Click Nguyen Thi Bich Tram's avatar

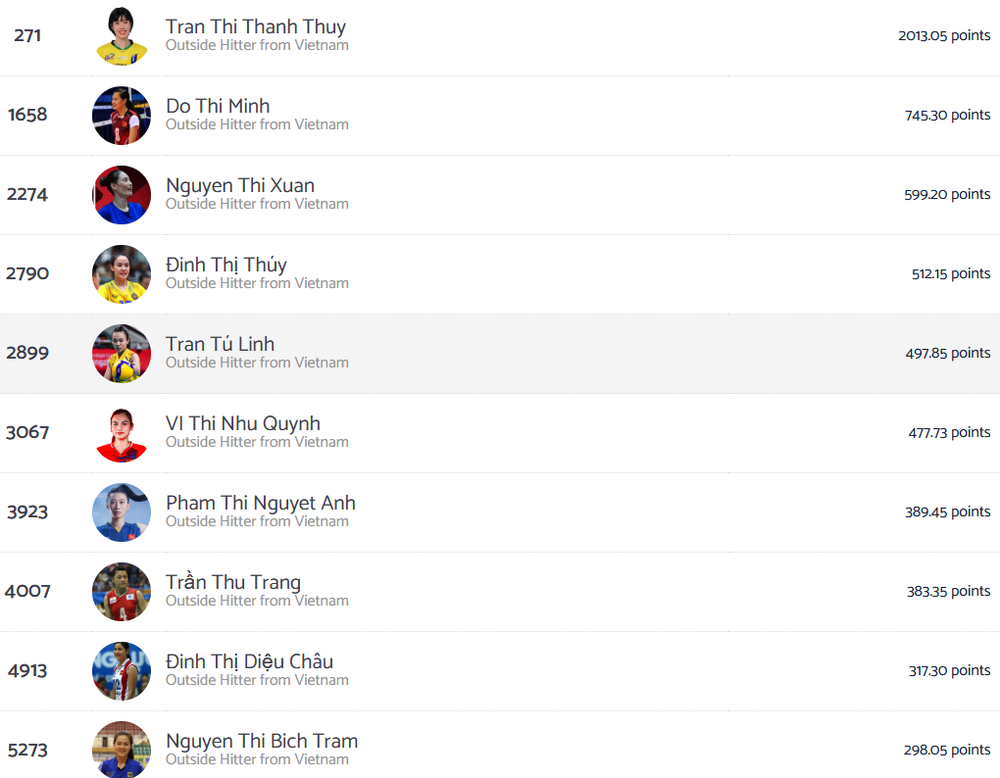coord(121,750)
